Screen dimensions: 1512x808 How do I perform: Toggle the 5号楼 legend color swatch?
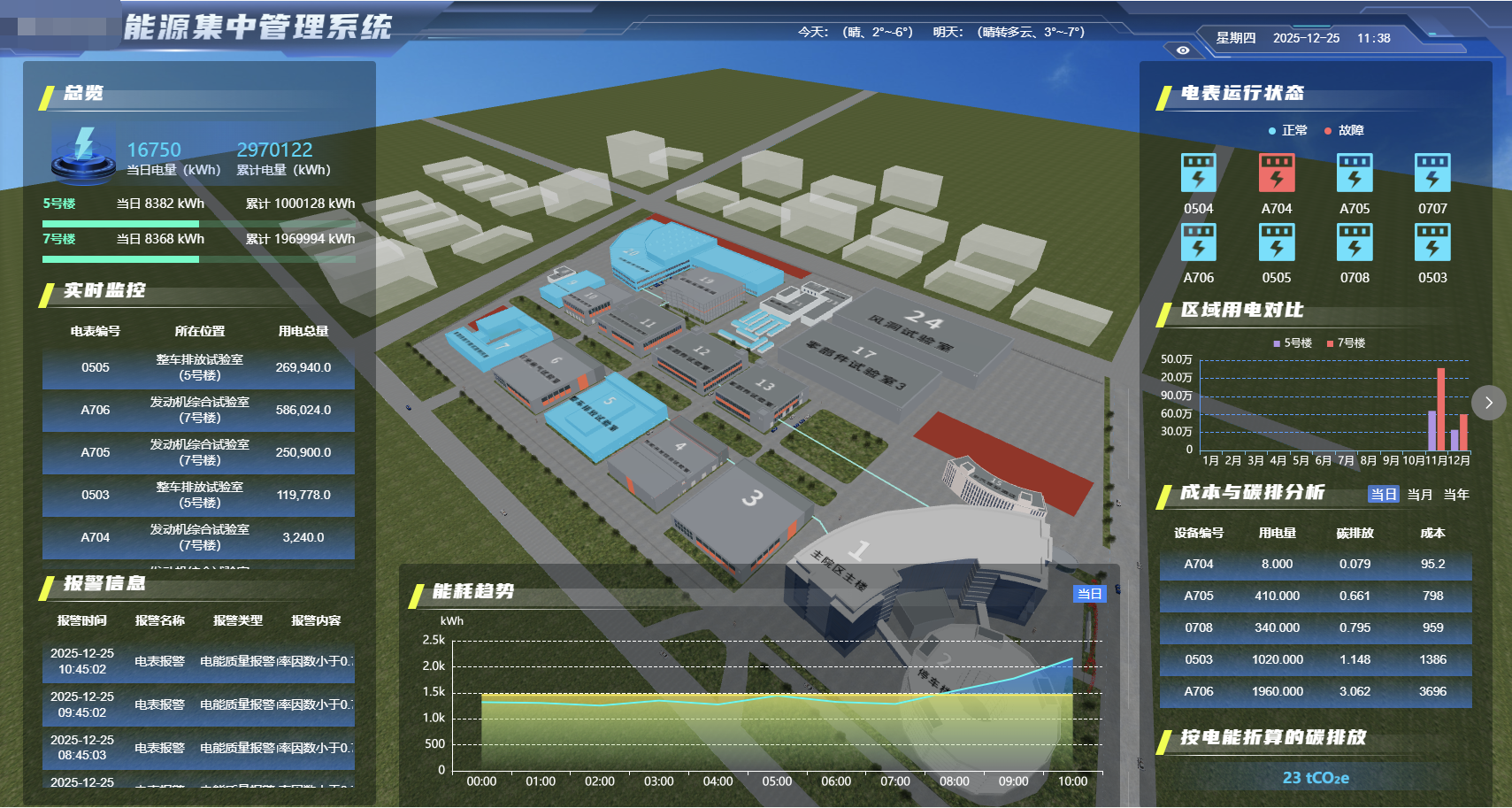click(1277, 343)
